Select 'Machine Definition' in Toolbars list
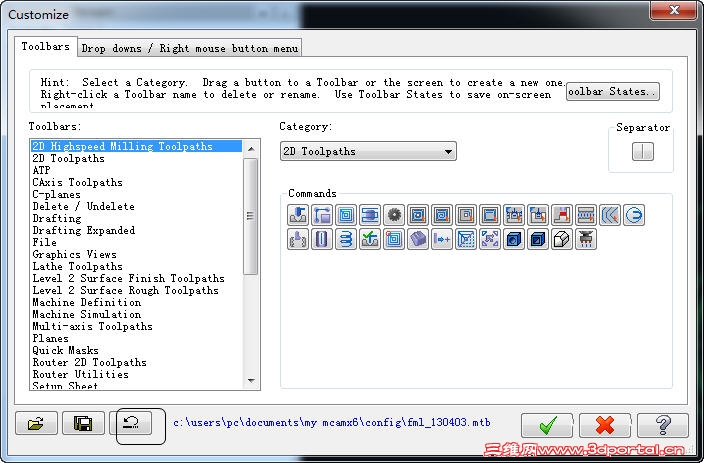704x463 pixels. click(137, 303)
